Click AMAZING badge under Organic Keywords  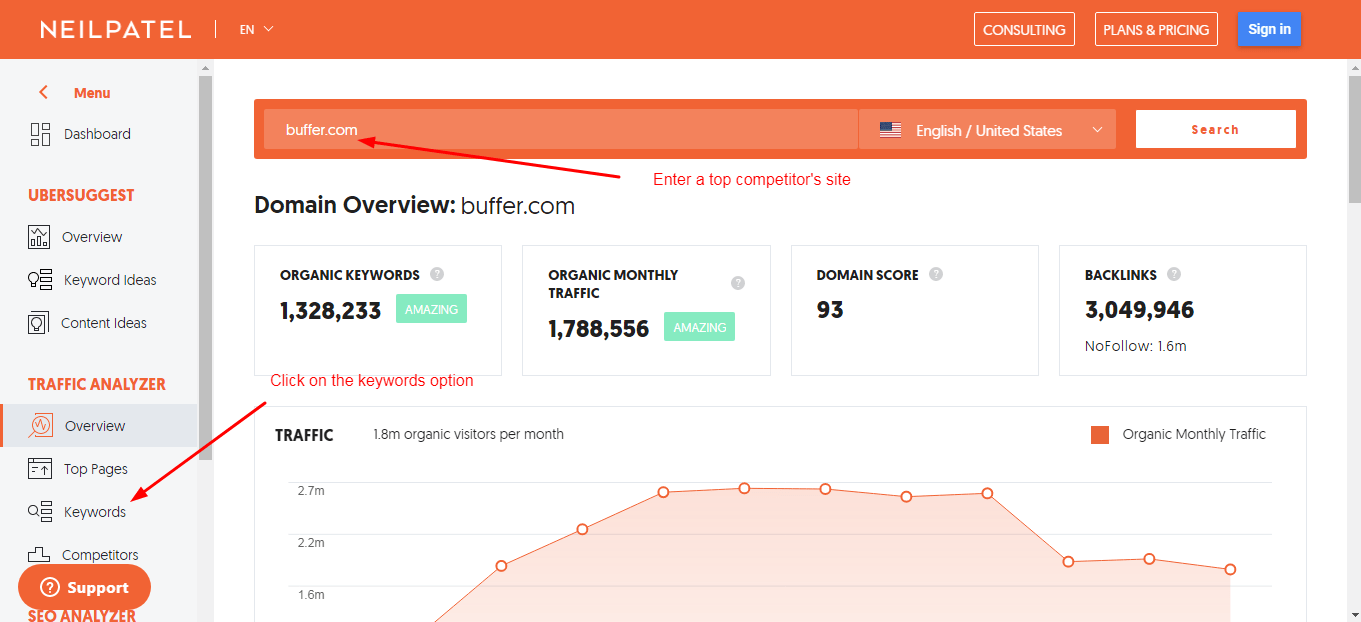[x=431, y=309]
